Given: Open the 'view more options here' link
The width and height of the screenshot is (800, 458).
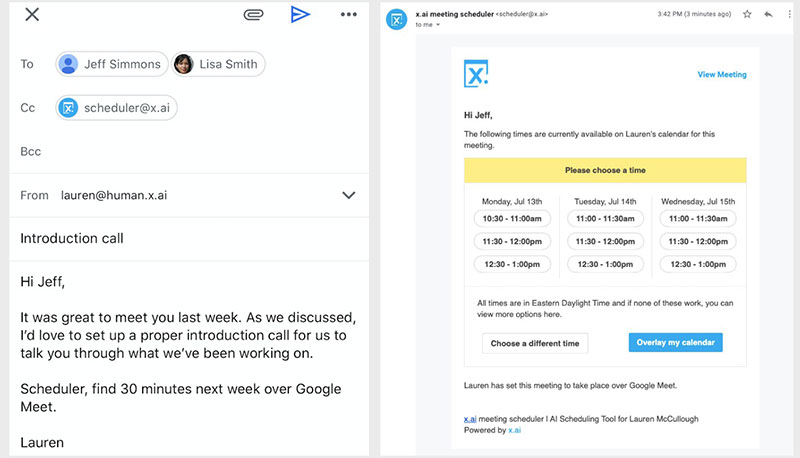Looking at the screenshot, I should [519, 315].
